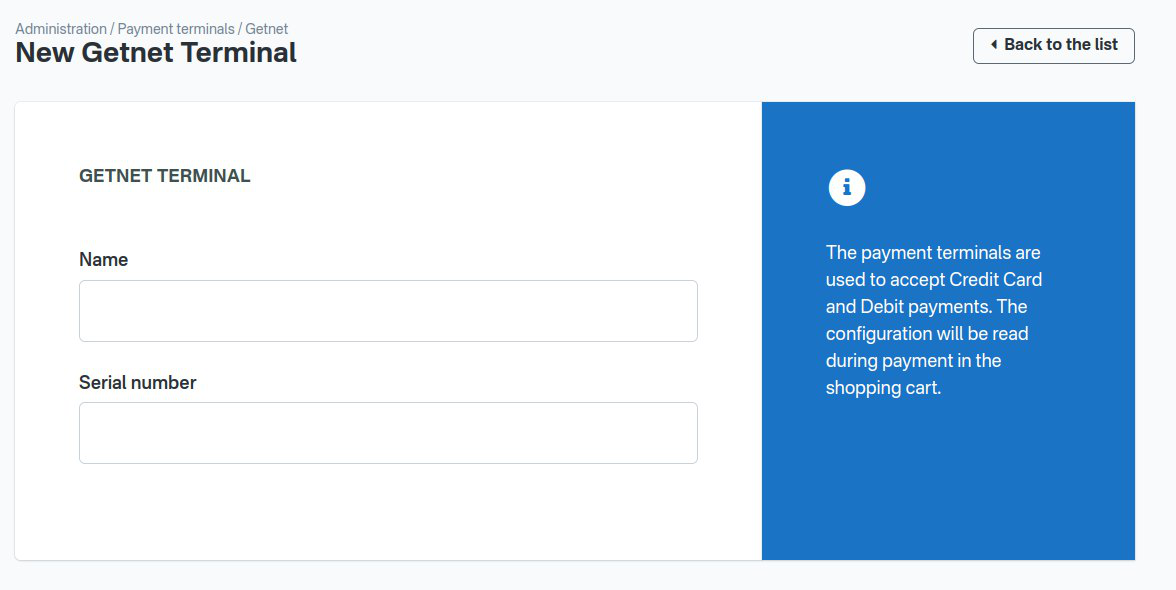Viewport: 1176px width, 590px height.
Task: Click the New Getnet Terminal page title
Action: [x=156, y=53]
